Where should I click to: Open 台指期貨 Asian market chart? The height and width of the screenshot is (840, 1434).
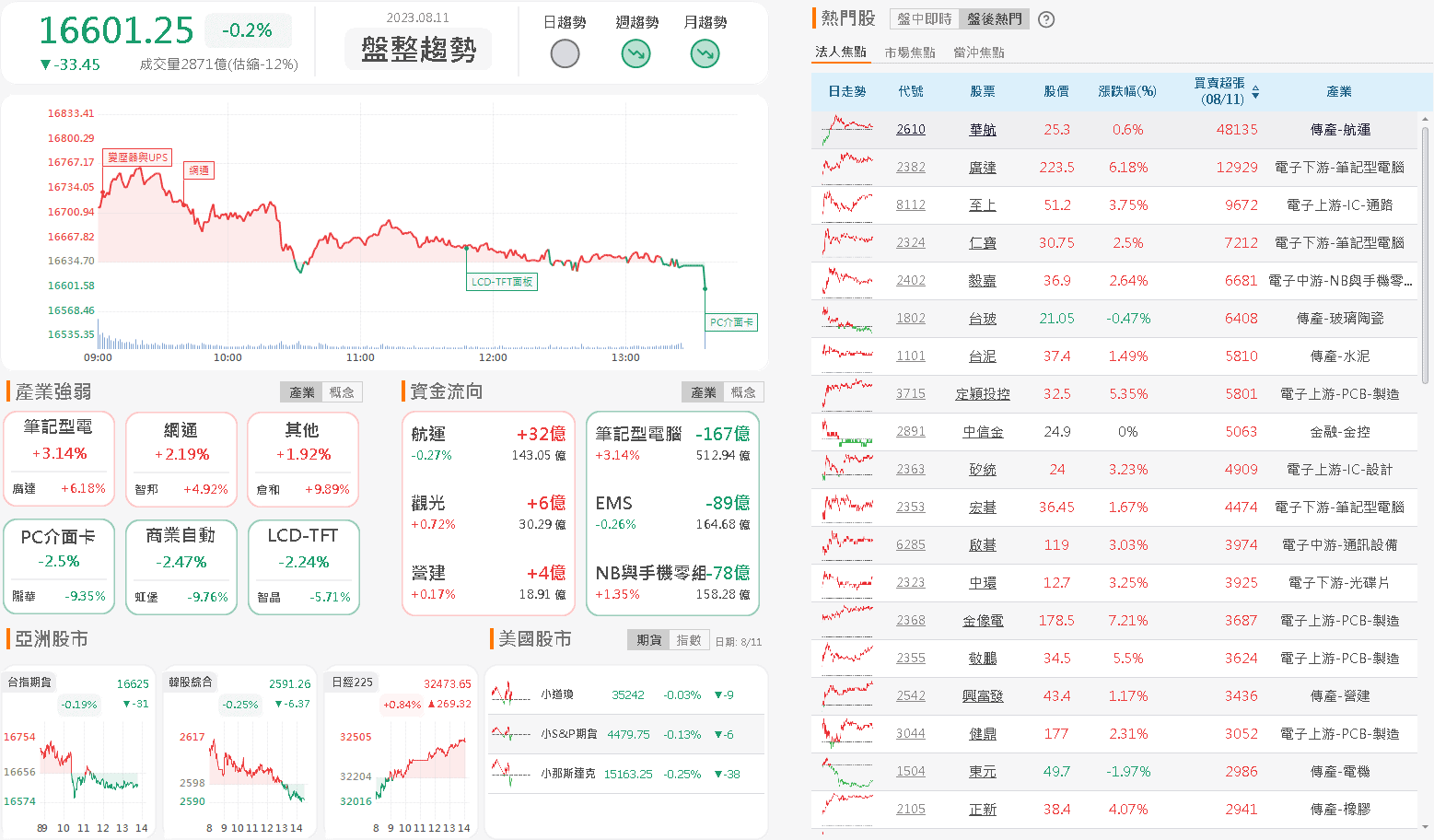[78, 751]
